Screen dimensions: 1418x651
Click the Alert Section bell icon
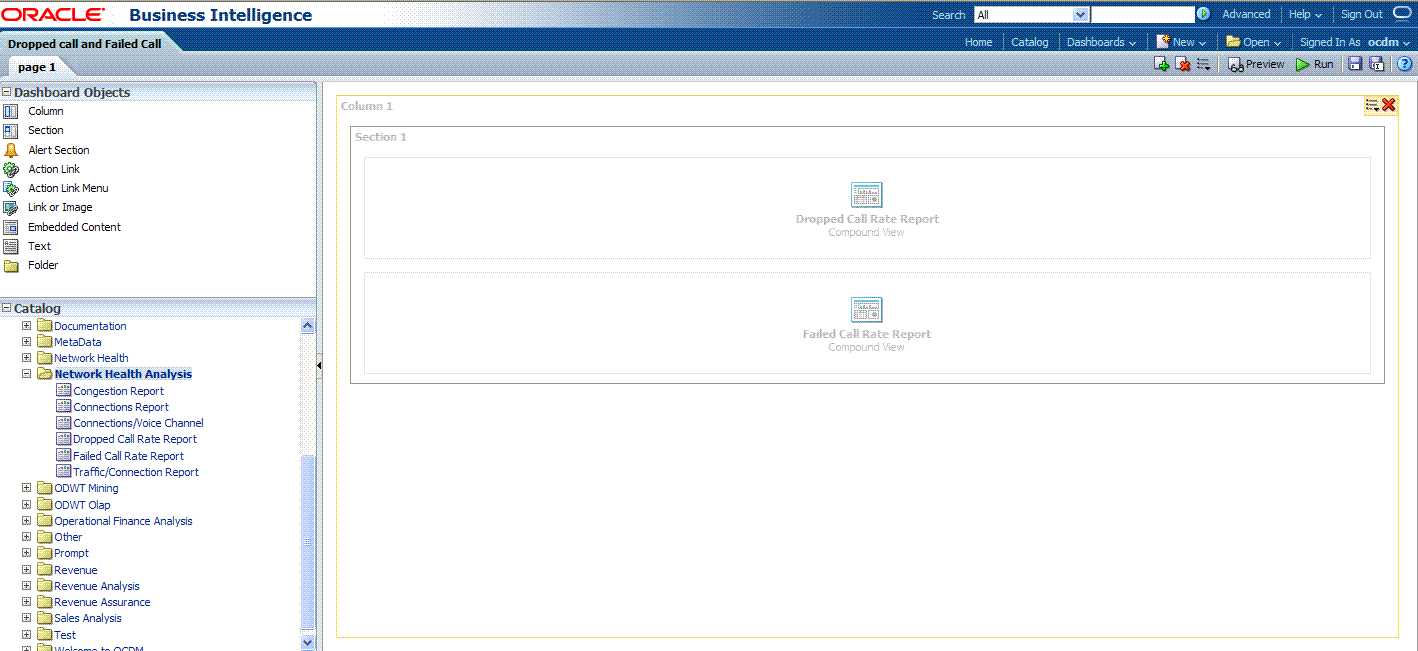11,150
